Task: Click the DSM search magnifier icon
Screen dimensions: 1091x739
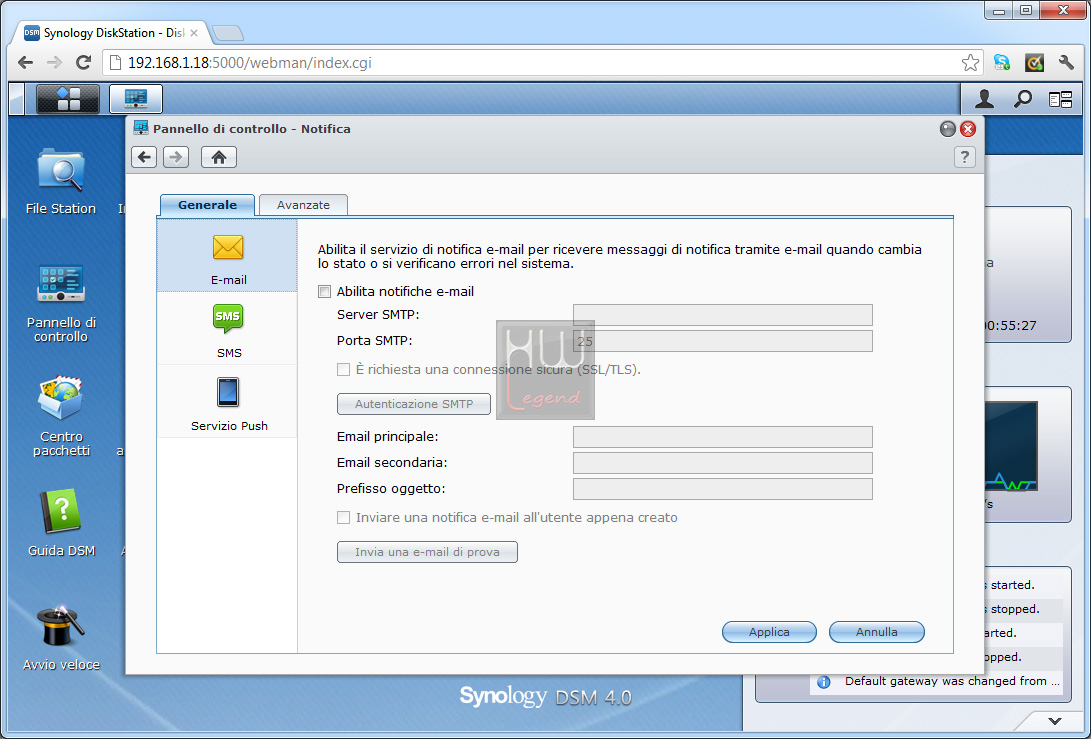Action: point(1022,99)
